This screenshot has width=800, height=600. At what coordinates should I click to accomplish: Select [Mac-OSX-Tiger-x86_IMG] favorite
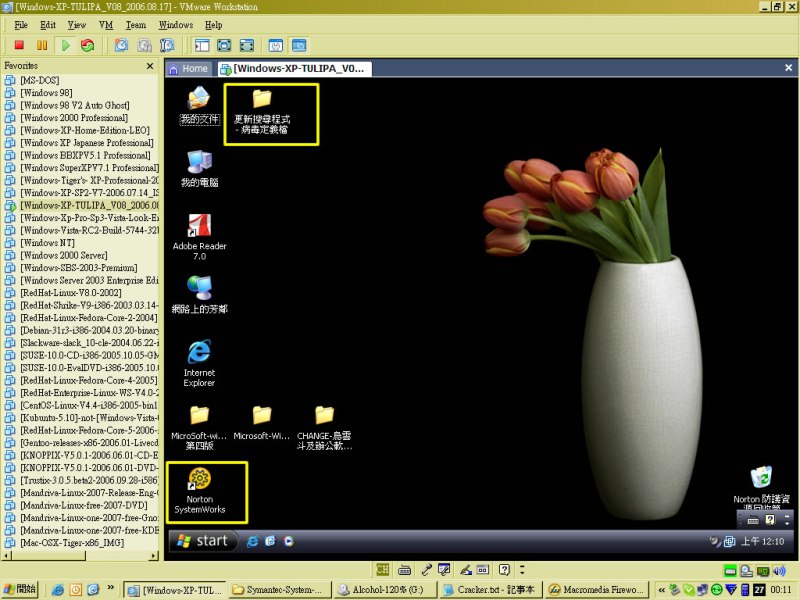72,542
